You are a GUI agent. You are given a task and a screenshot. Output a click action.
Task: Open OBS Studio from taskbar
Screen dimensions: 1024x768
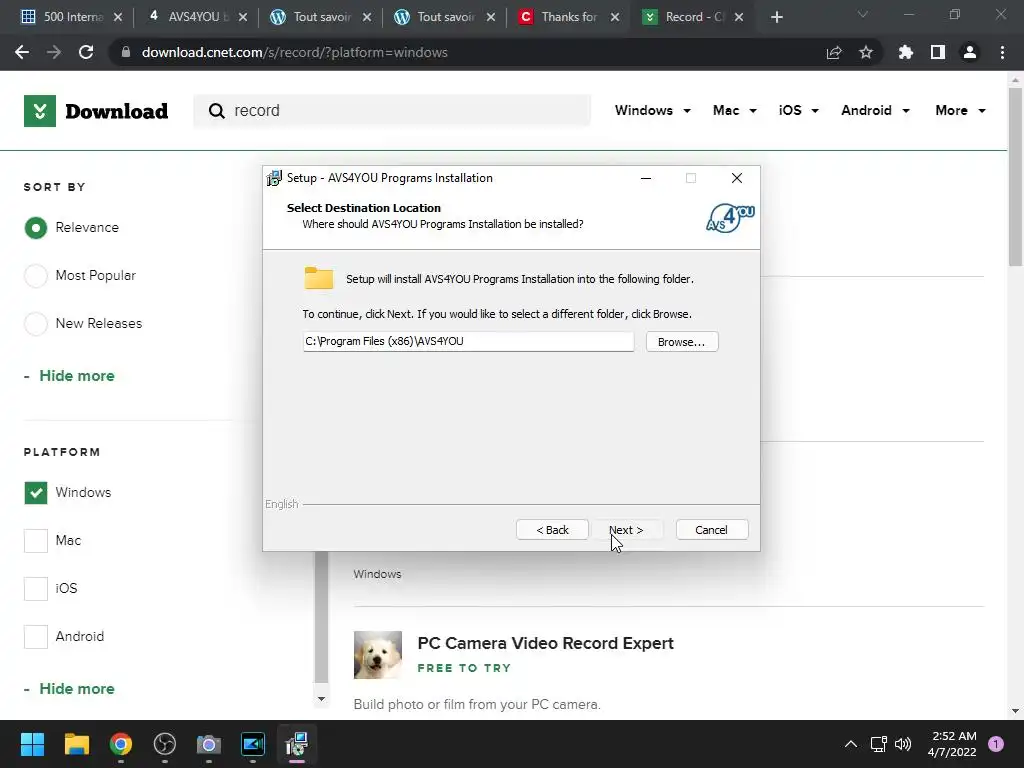[165, 744]
